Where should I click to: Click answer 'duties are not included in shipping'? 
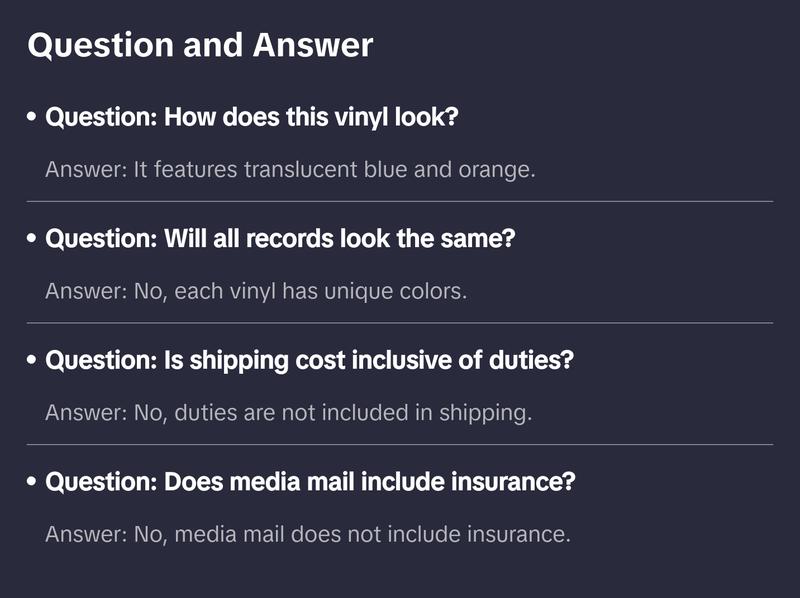pos(288,413)
